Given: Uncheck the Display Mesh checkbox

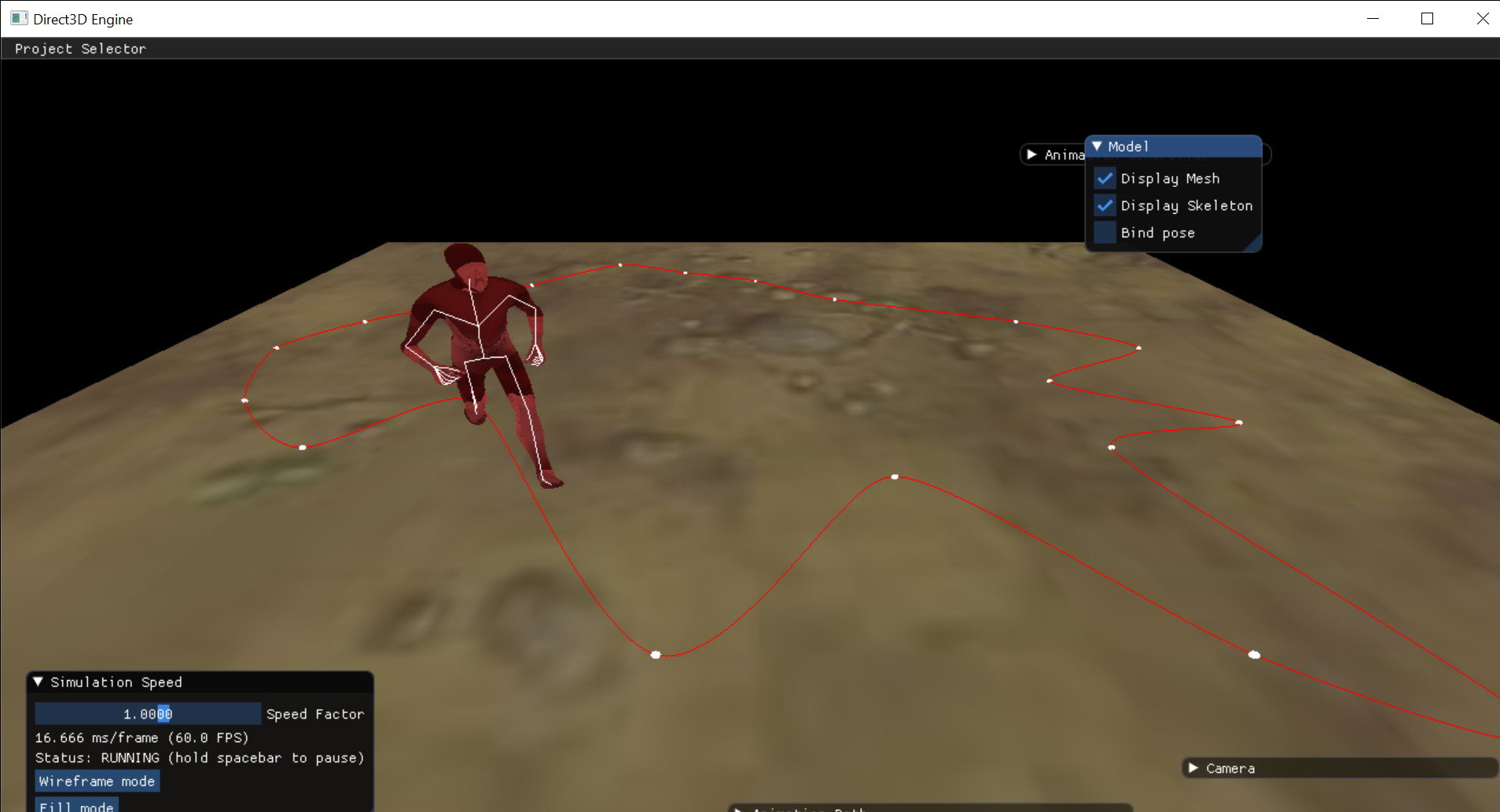Looking at the screenshot, I should 1104,178.
